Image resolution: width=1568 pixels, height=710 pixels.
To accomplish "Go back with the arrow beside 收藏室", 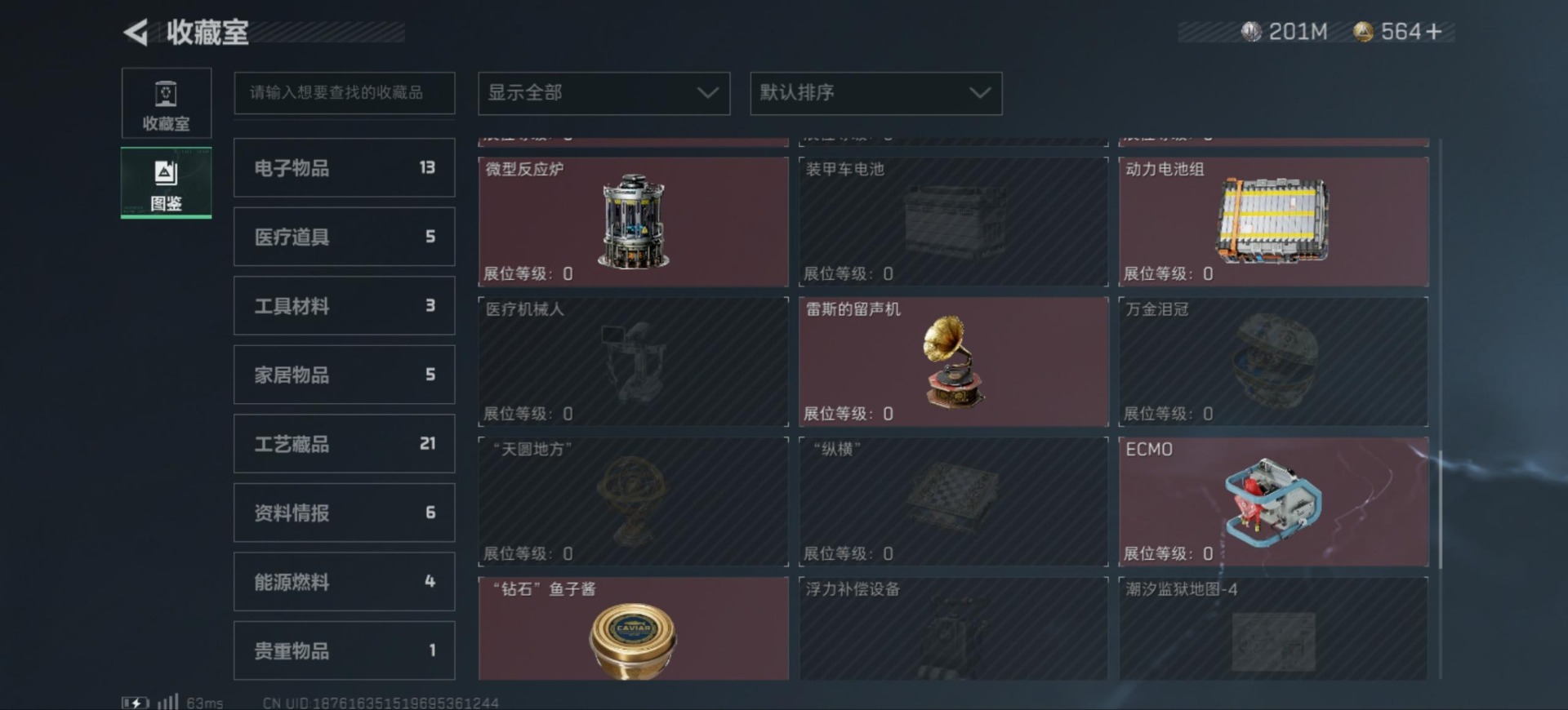I will (x=136, y=33).
